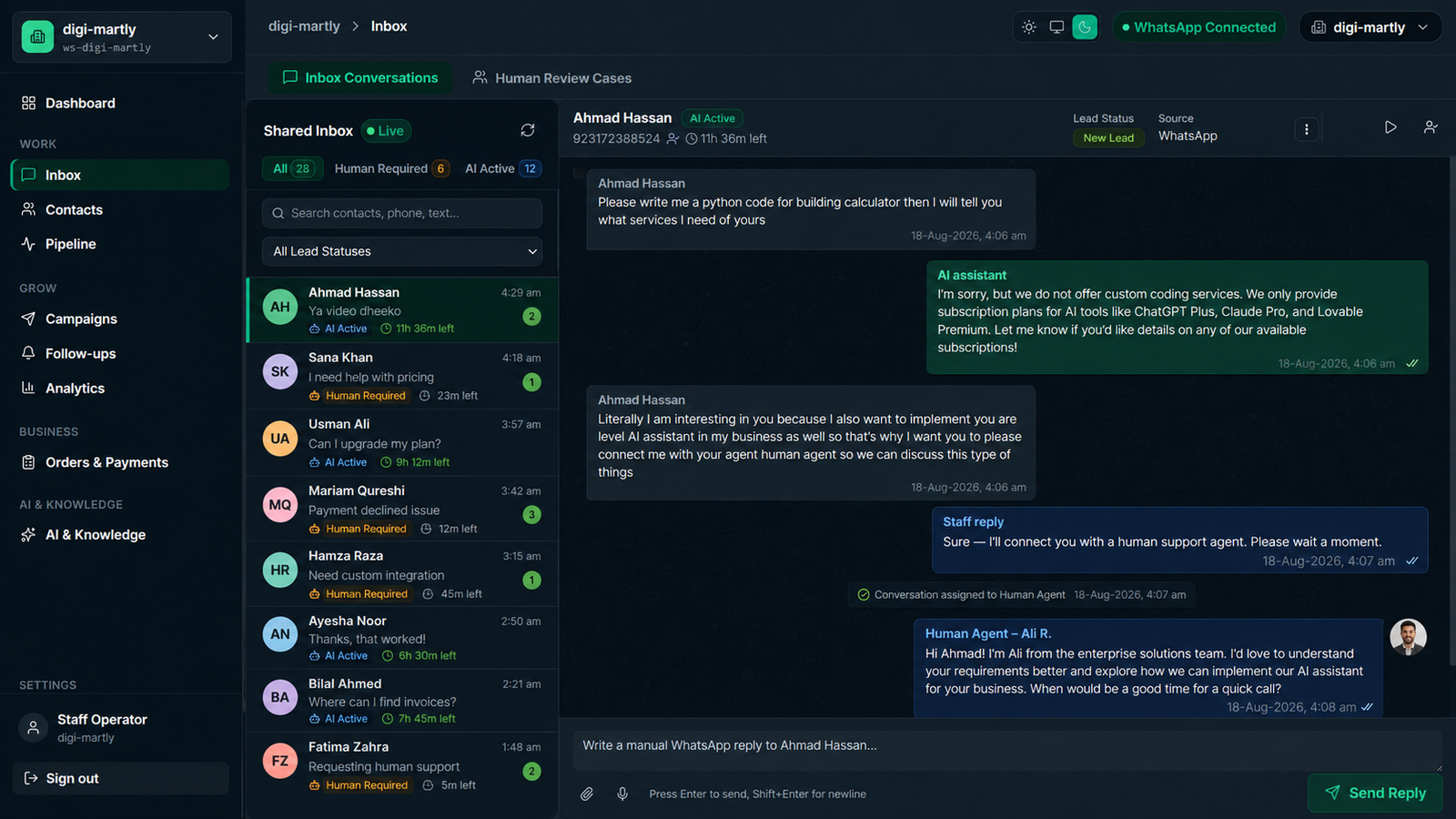This screenshot has width=1456, height=819.
Task: Click the WhatsApp Connected status badge
Action: pyautogui.click(x=1199, y=27)
